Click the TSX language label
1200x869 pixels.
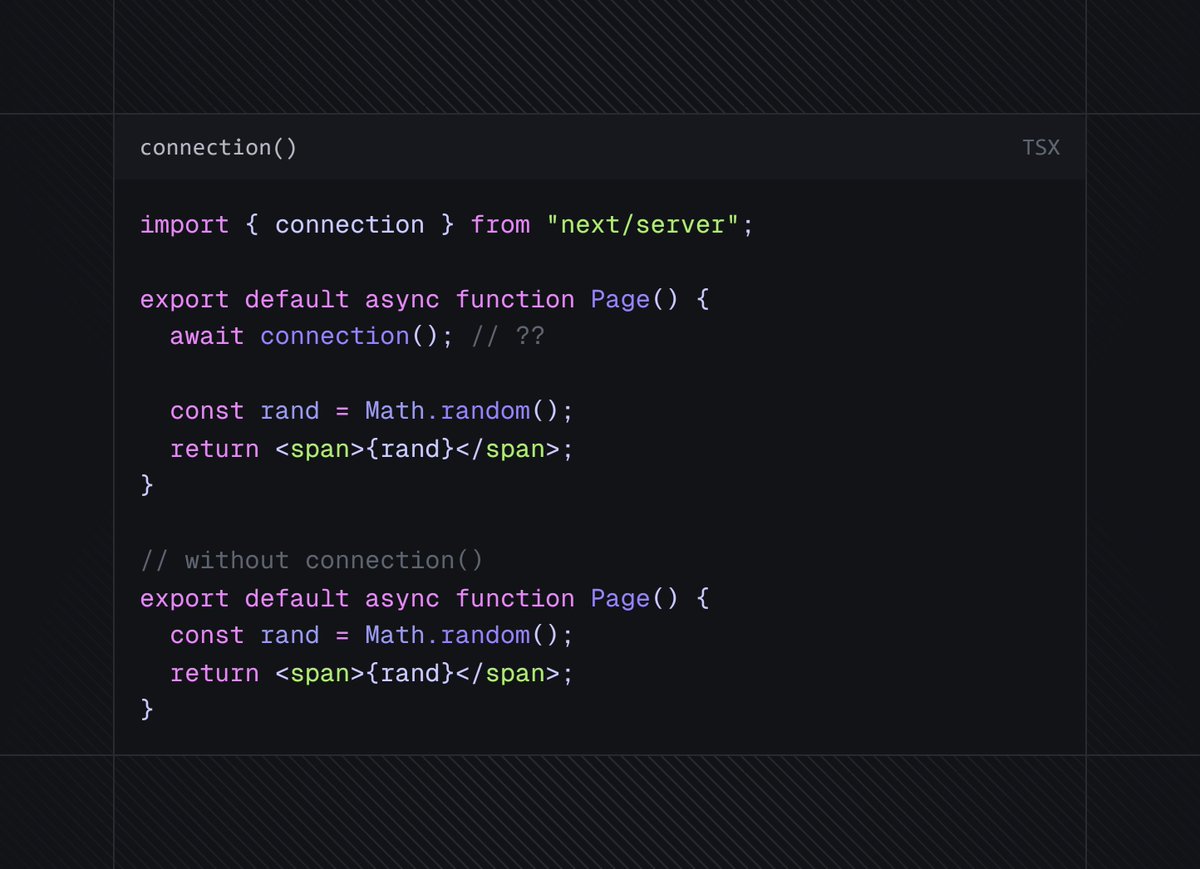pyautogui.click(x=1041, y=148)
